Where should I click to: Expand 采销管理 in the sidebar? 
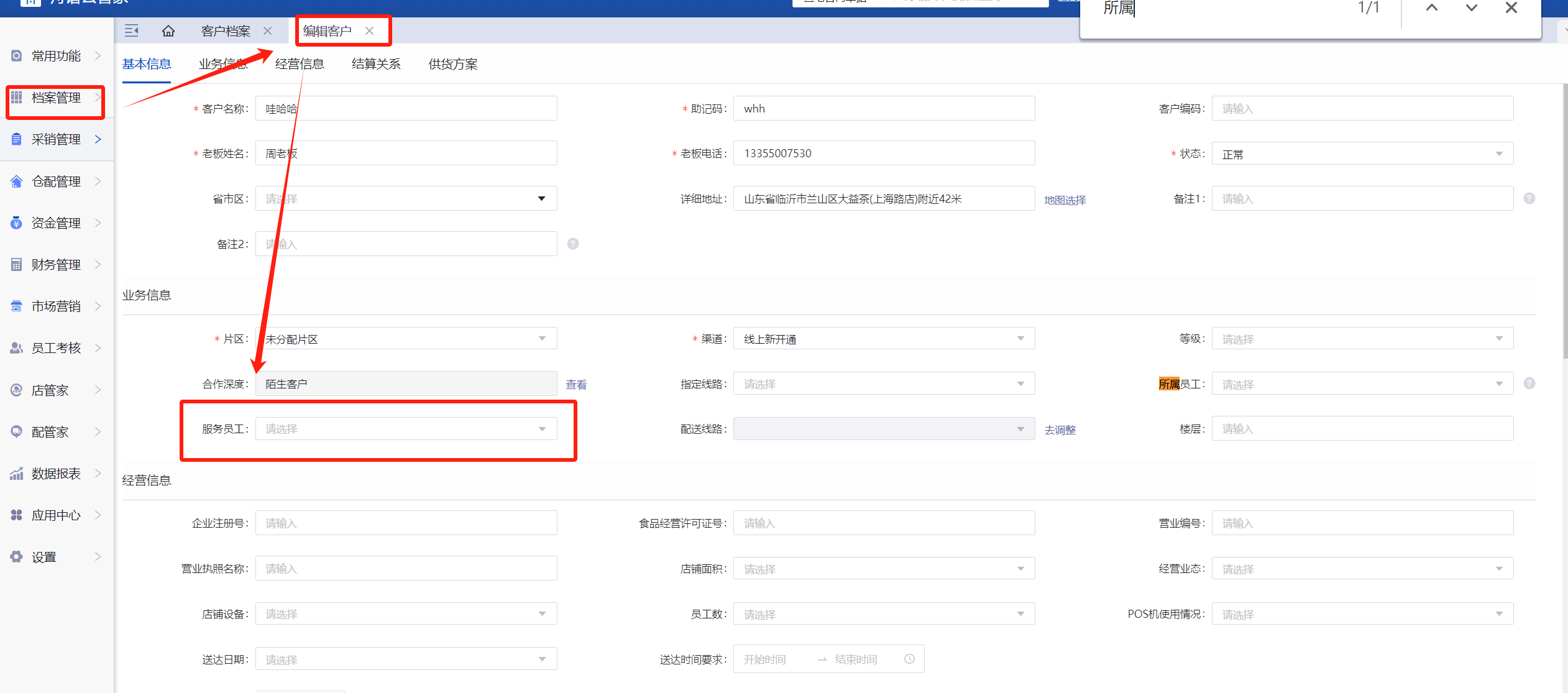click(56, 139)
